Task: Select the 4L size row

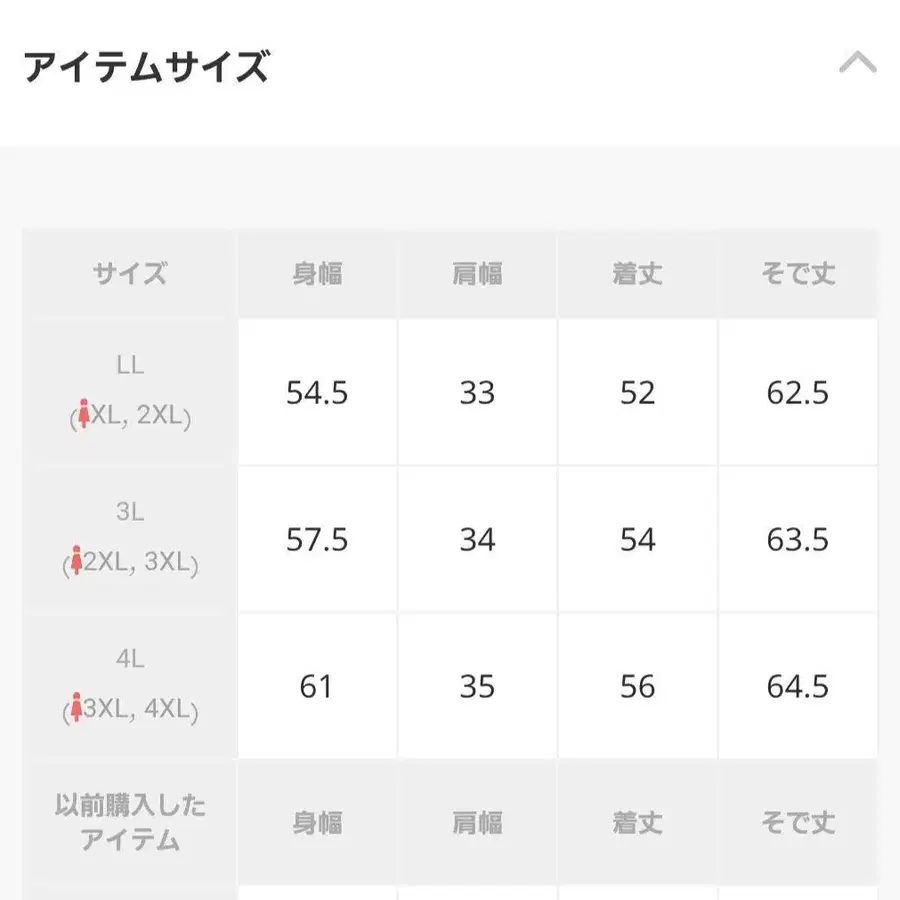Action: click(x=130, y=686)
